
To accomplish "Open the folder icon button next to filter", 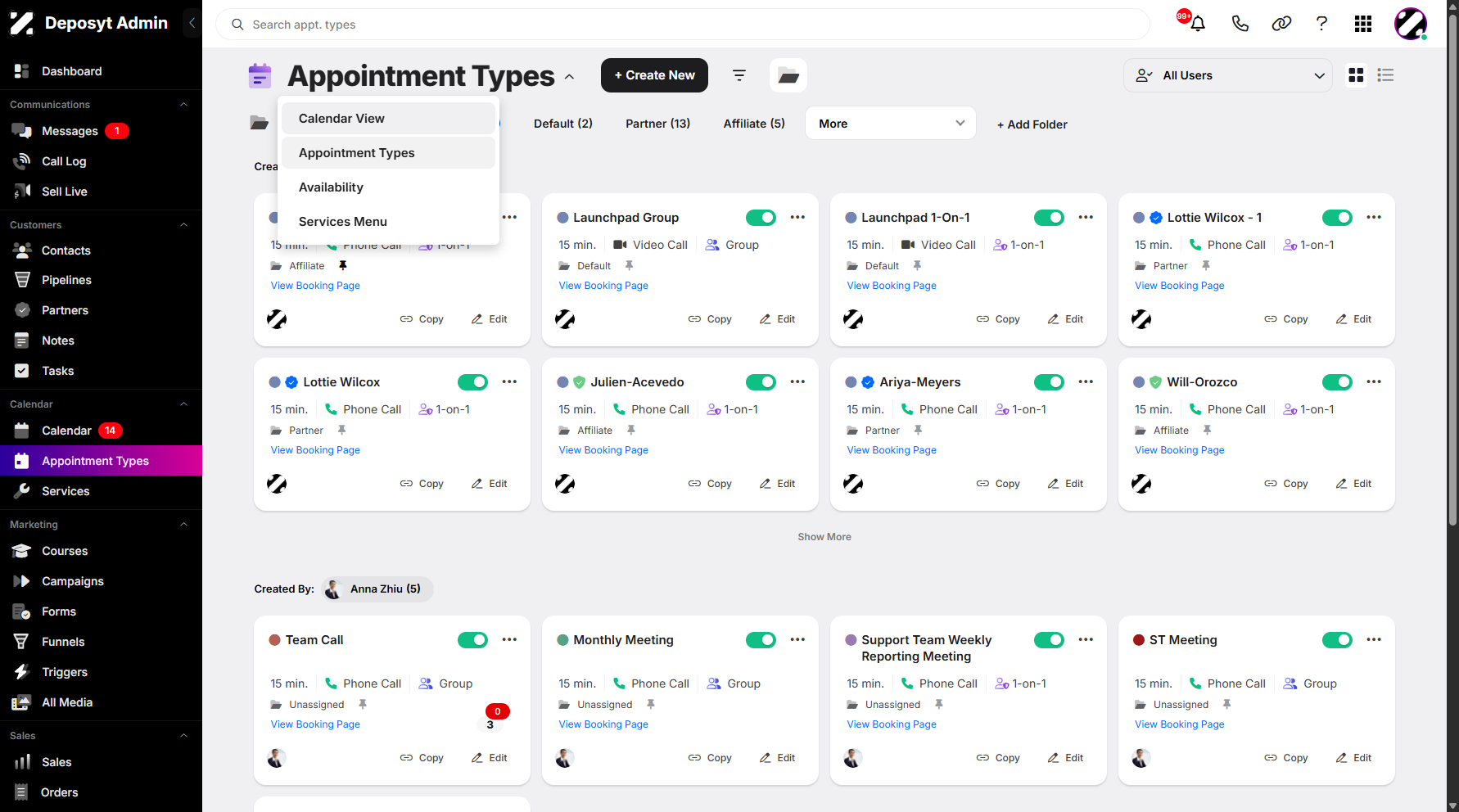I will (788, 75).
